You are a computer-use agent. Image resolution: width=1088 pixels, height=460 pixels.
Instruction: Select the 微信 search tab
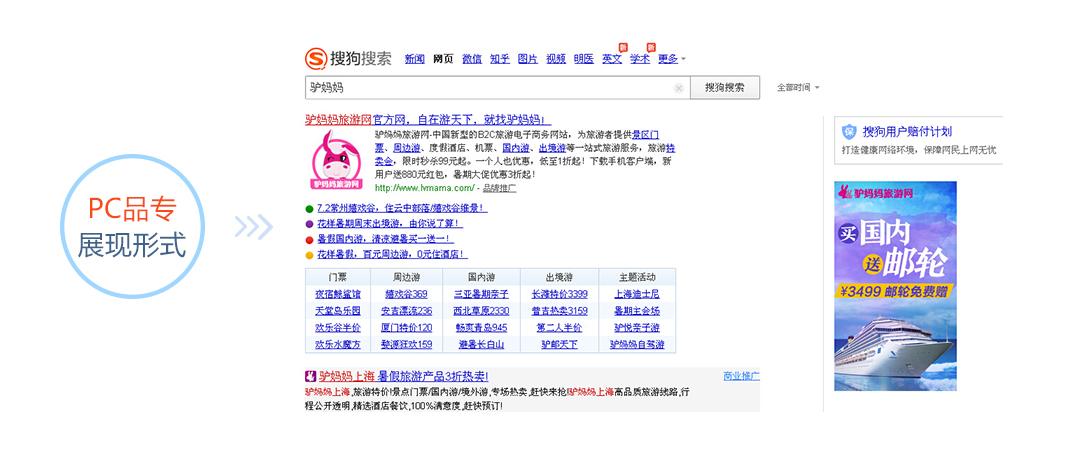[471, 59]
